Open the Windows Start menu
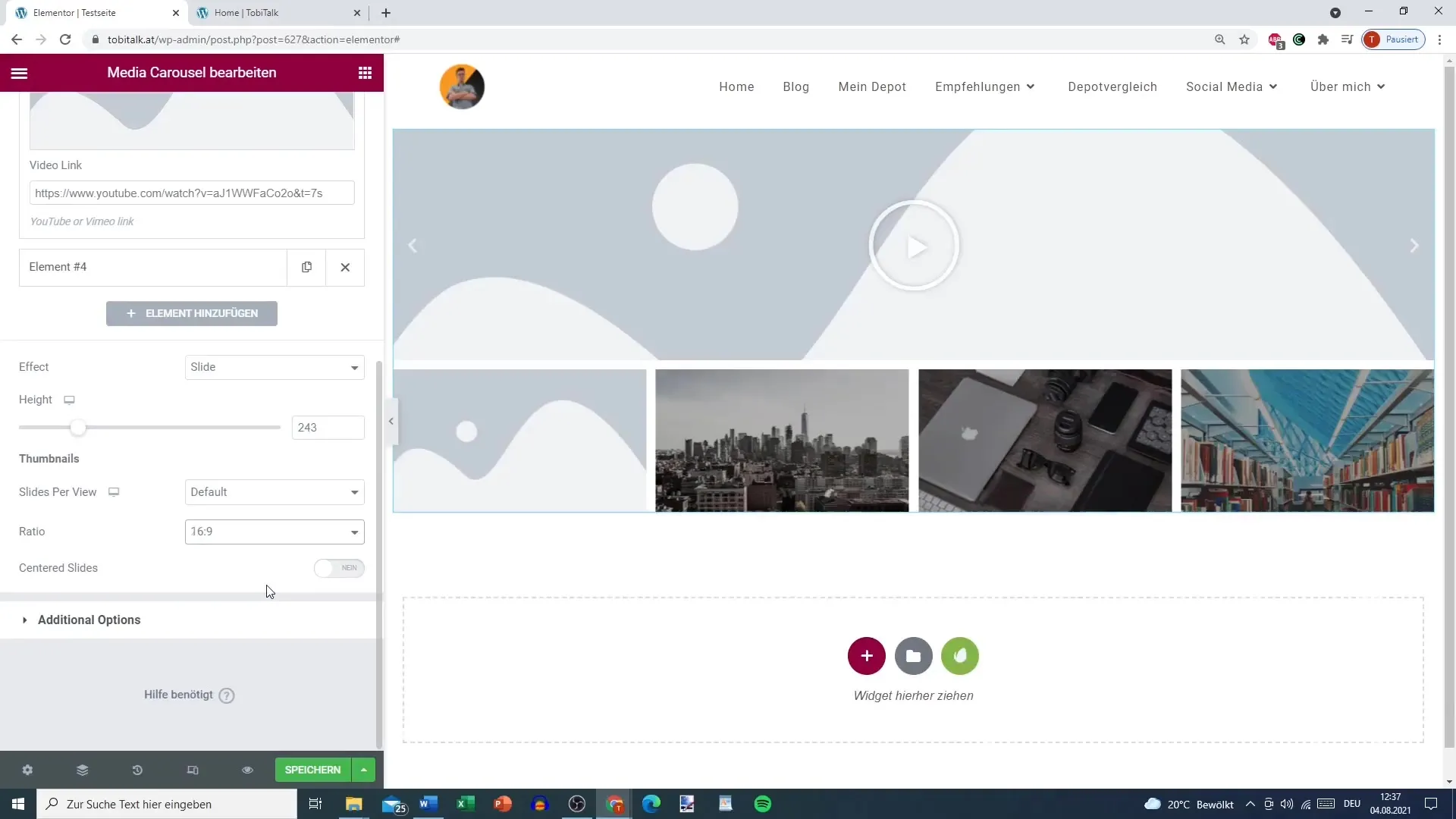 click(18, 804)
